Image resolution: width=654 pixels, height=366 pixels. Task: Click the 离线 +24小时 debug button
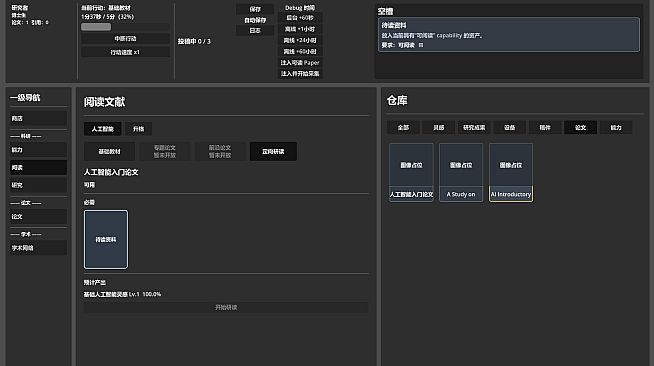pos(300,40)
